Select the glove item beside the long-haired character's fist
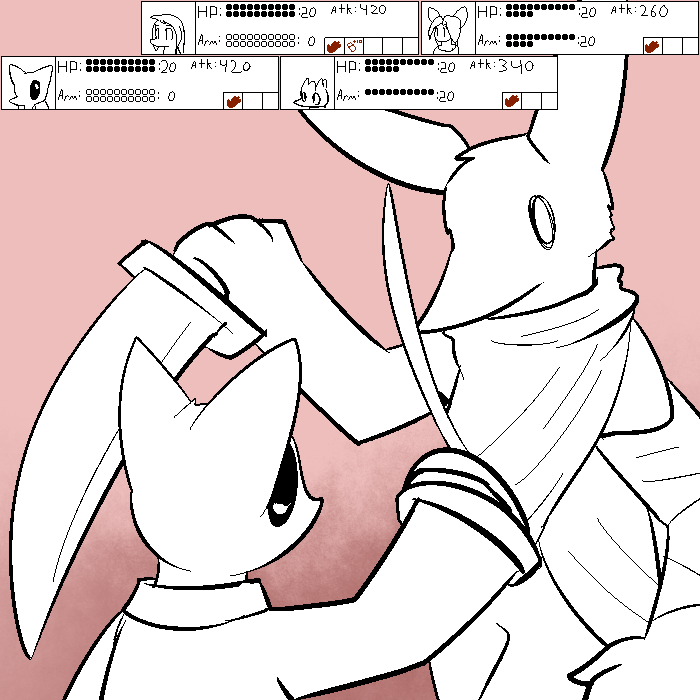This screenshot has height=700, width=700. 353,45
